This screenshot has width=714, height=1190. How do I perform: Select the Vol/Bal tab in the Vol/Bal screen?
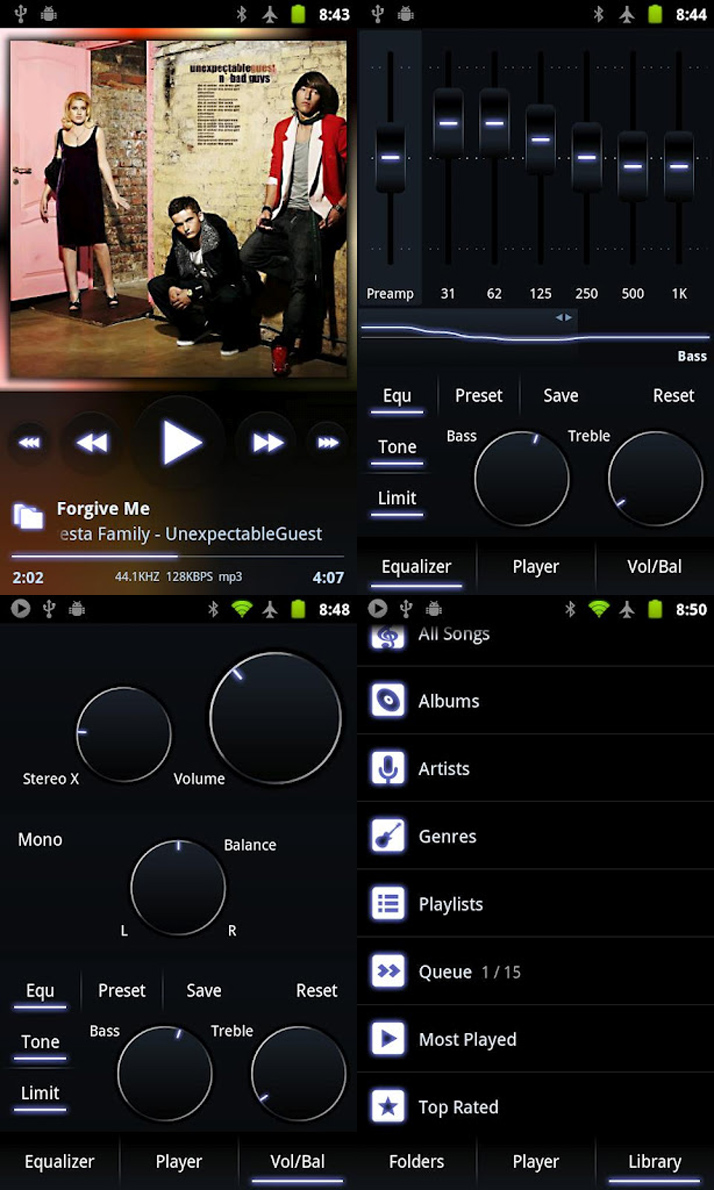point(297,1163)
